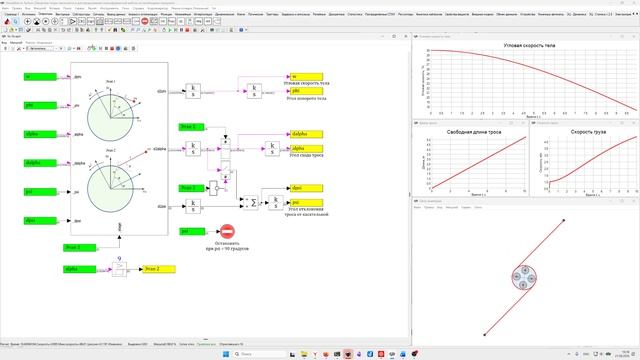Start the simulation with the green play icon
The image size is (640, 360).
point(170,30)
